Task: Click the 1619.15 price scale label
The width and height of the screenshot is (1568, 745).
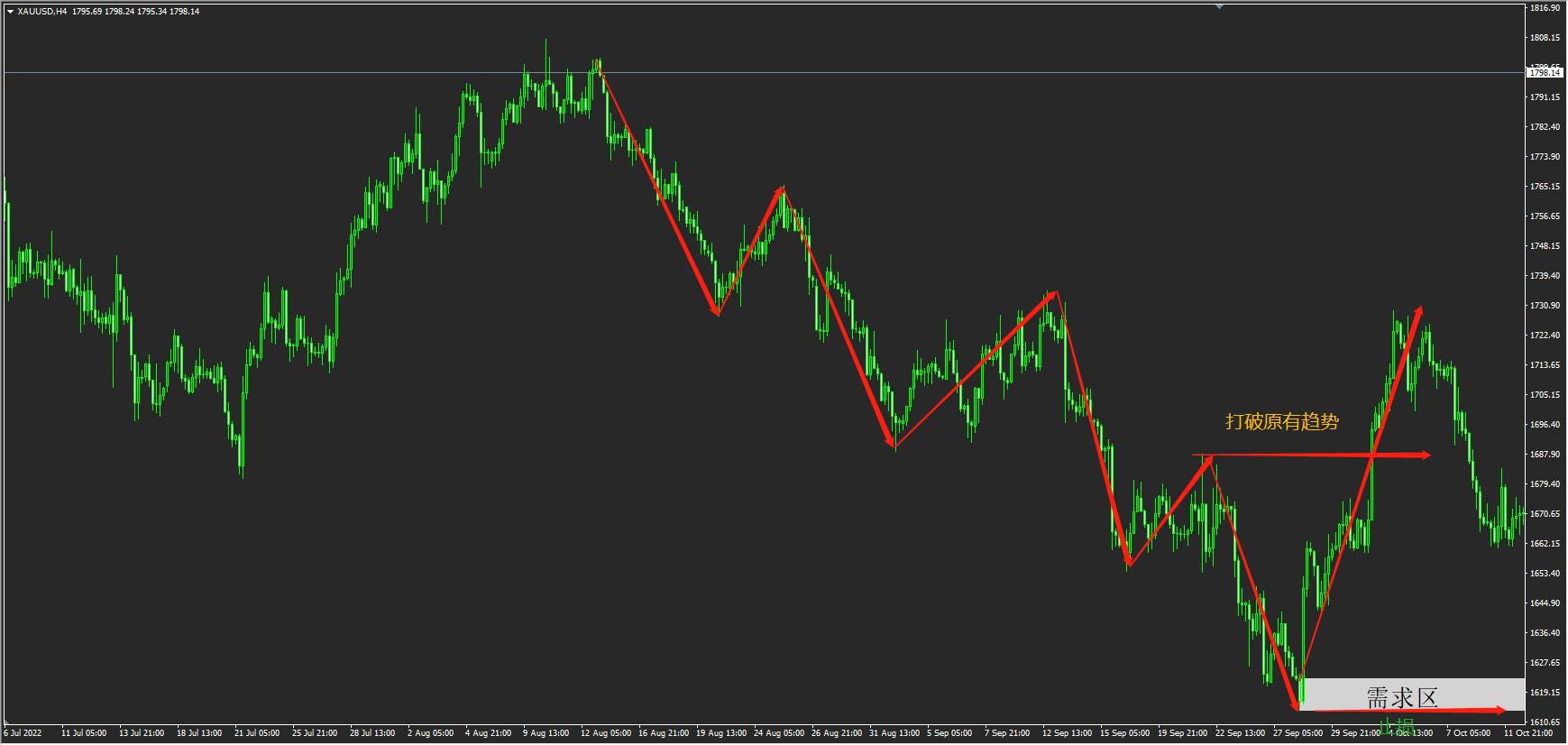Action: click(x=1545, y=693)
